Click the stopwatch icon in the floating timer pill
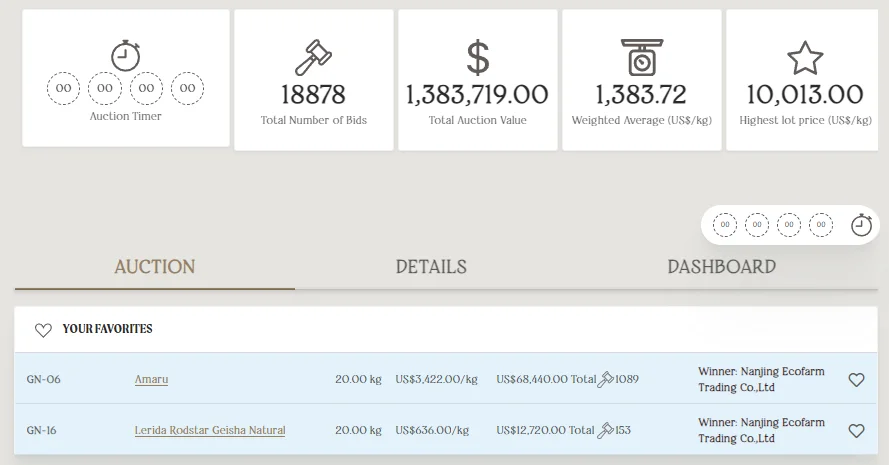 861,225
